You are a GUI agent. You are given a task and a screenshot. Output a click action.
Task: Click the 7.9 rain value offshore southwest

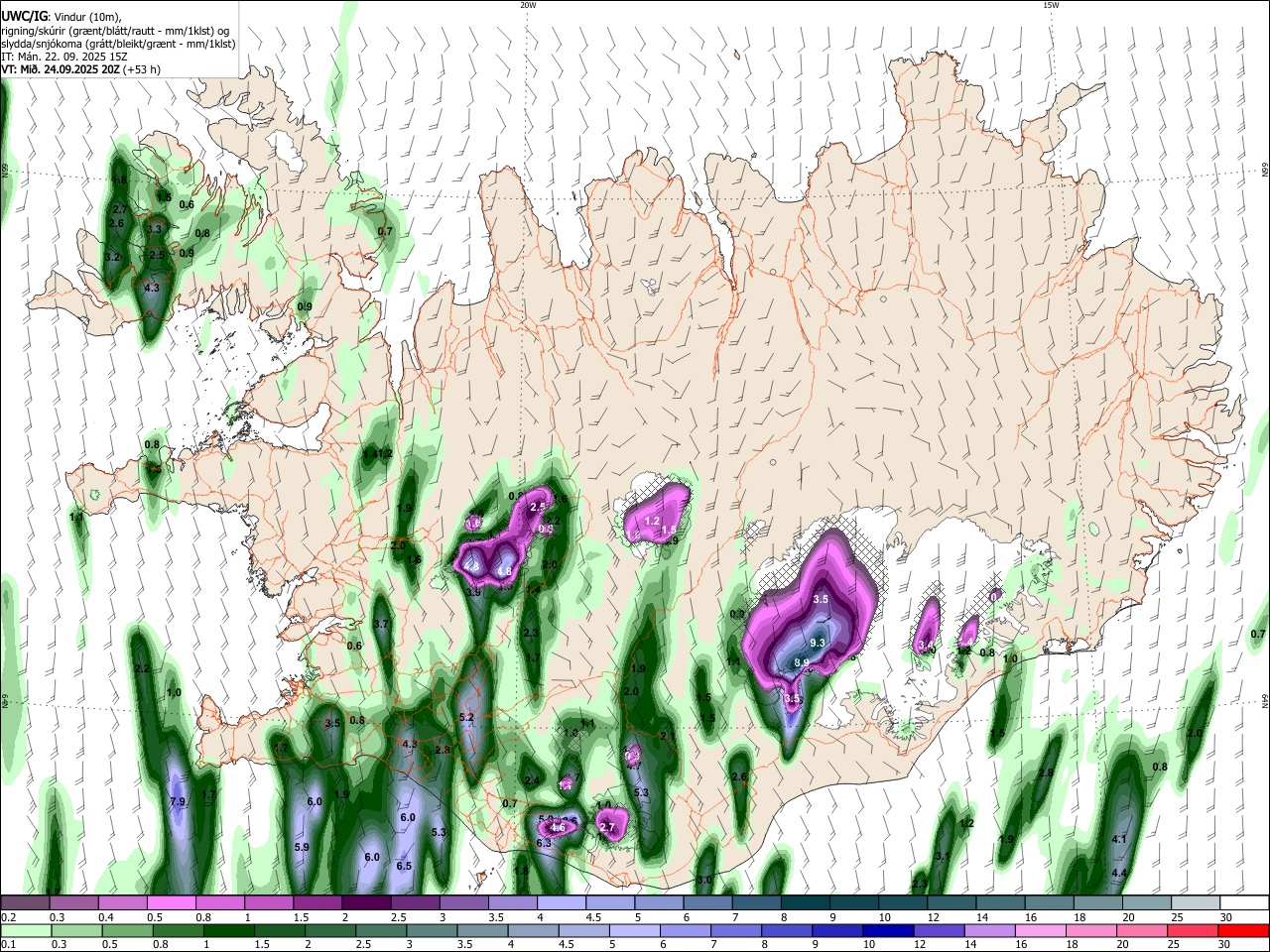click(179, 801)
